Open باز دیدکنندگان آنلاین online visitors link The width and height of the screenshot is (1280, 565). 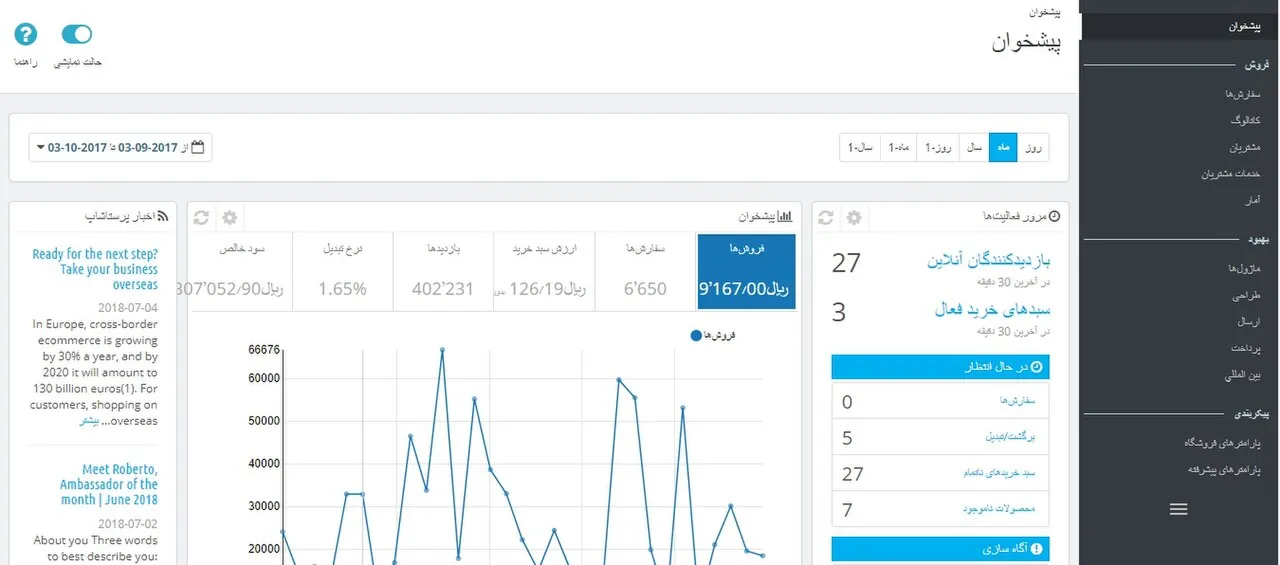989,261
